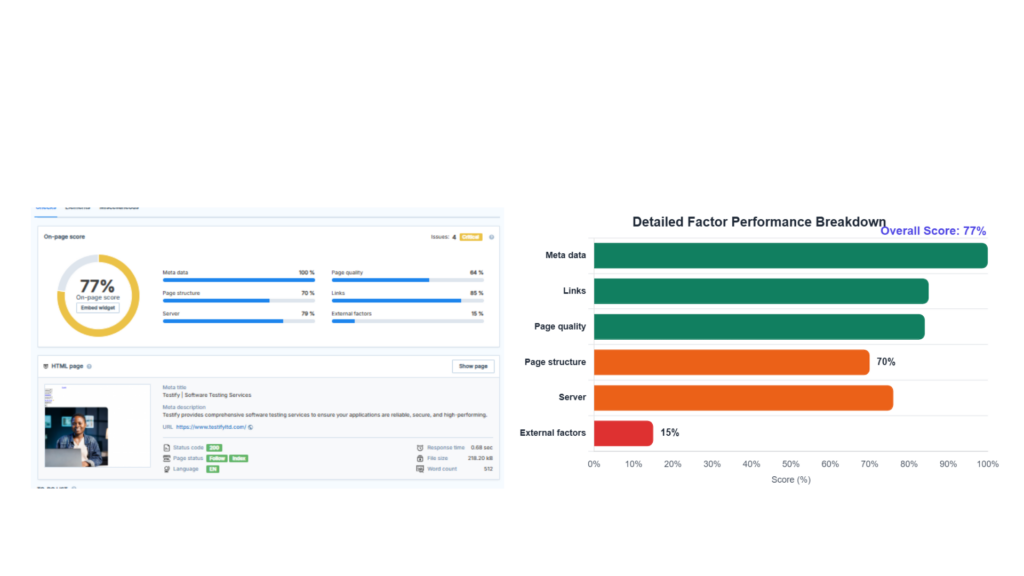Click the info icon beside the Critical issues badge
Image resolution: width=1024 pixels, height=576 pixels.
pyautogui.click(x=493, y=236)
